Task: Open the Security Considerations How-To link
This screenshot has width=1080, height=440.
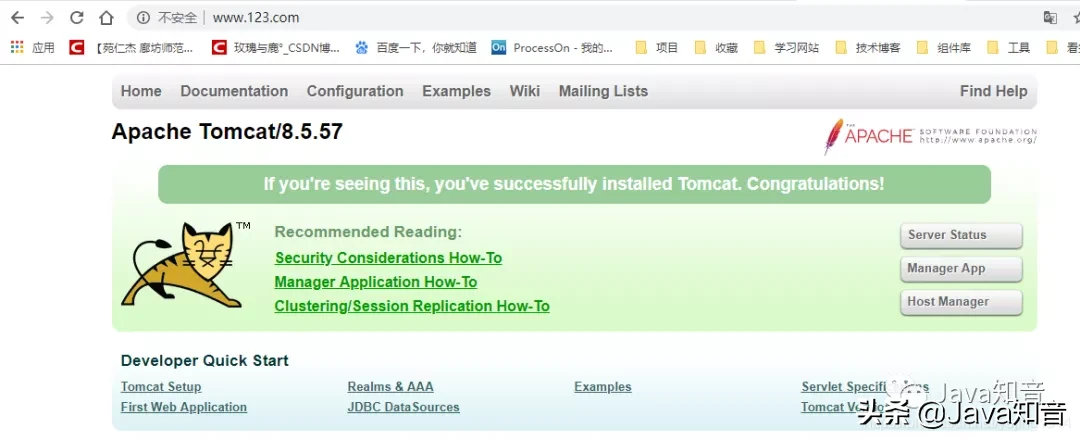Action: click(388, 258)
